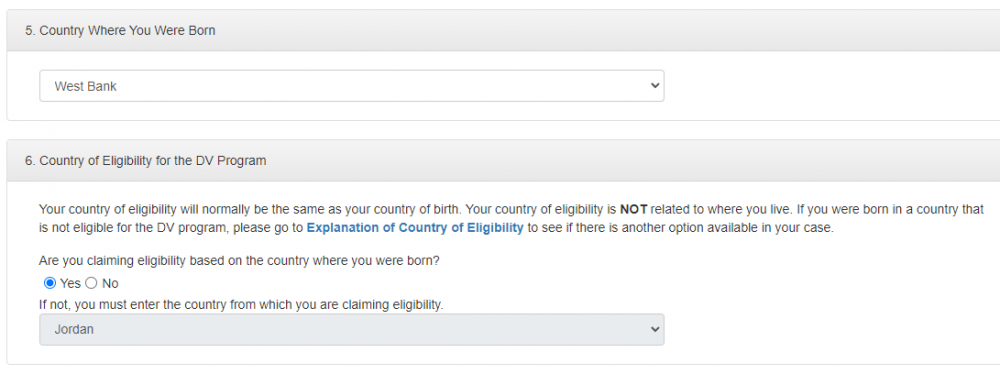The height and width of the screenshot is (374, 1000).
Task: Open the West Bank birth country dropdown
Action: tap(351, 86)
